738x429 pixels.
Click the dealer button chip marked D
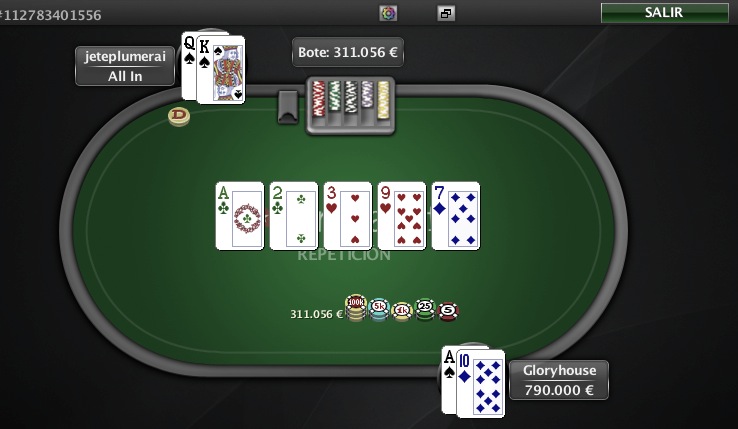[179, 116]
